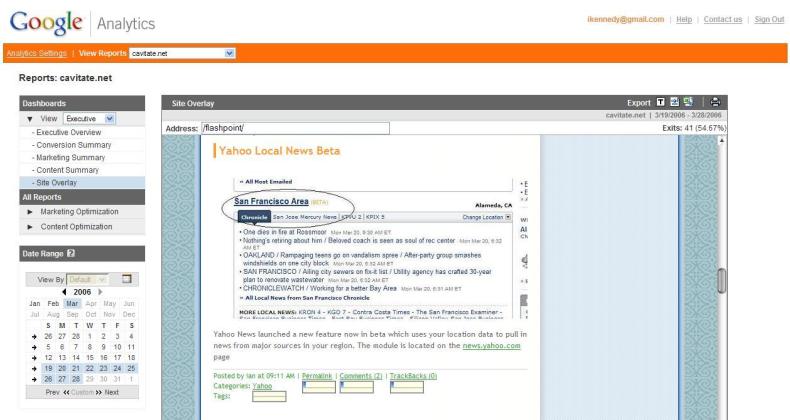Go to next year arrow after 2006
This screenshot has width=790, height=420.
(x=100, y=292)
